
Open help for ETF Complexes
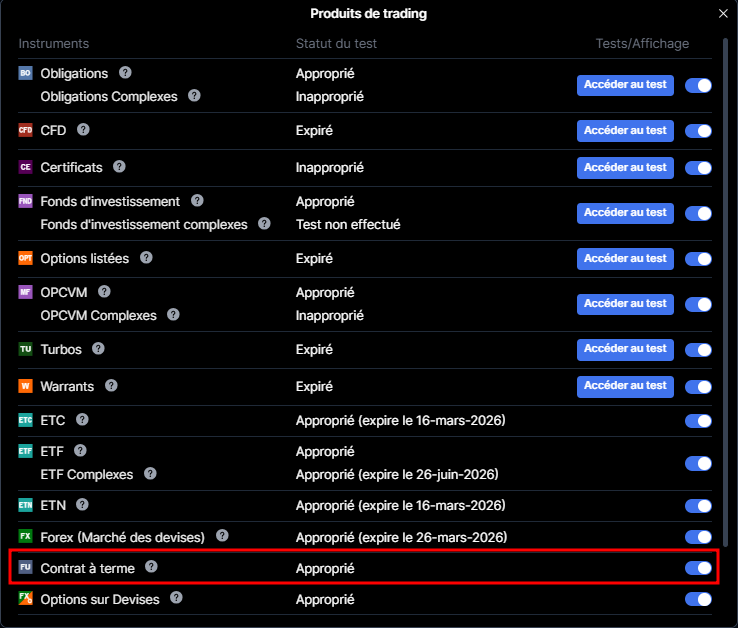click(x=152, y=474)
